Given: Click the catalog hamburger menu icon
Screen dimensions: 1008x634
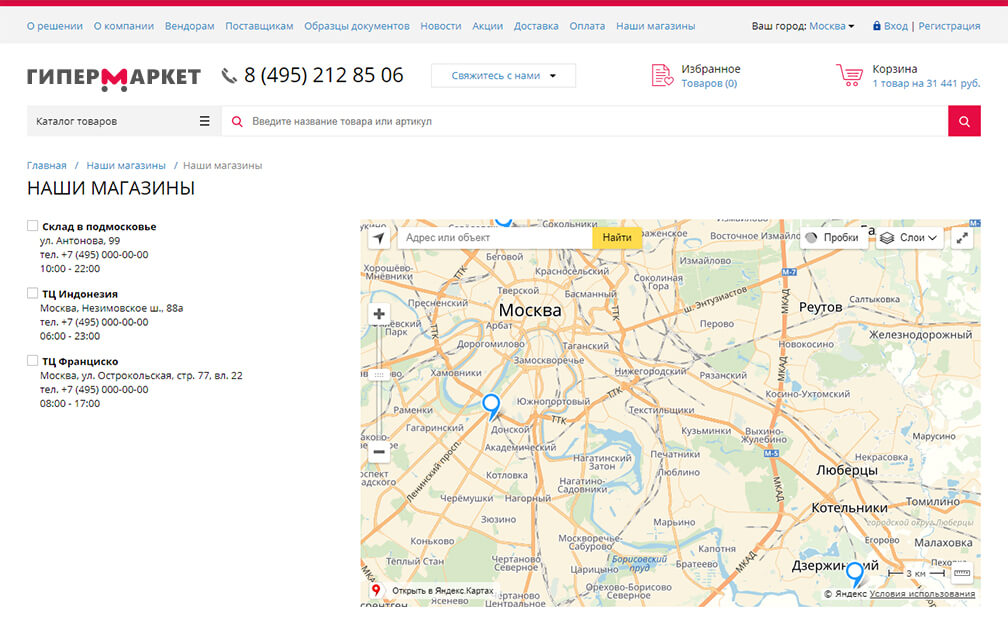Looking at the screenshot, I should pos(204,121).
